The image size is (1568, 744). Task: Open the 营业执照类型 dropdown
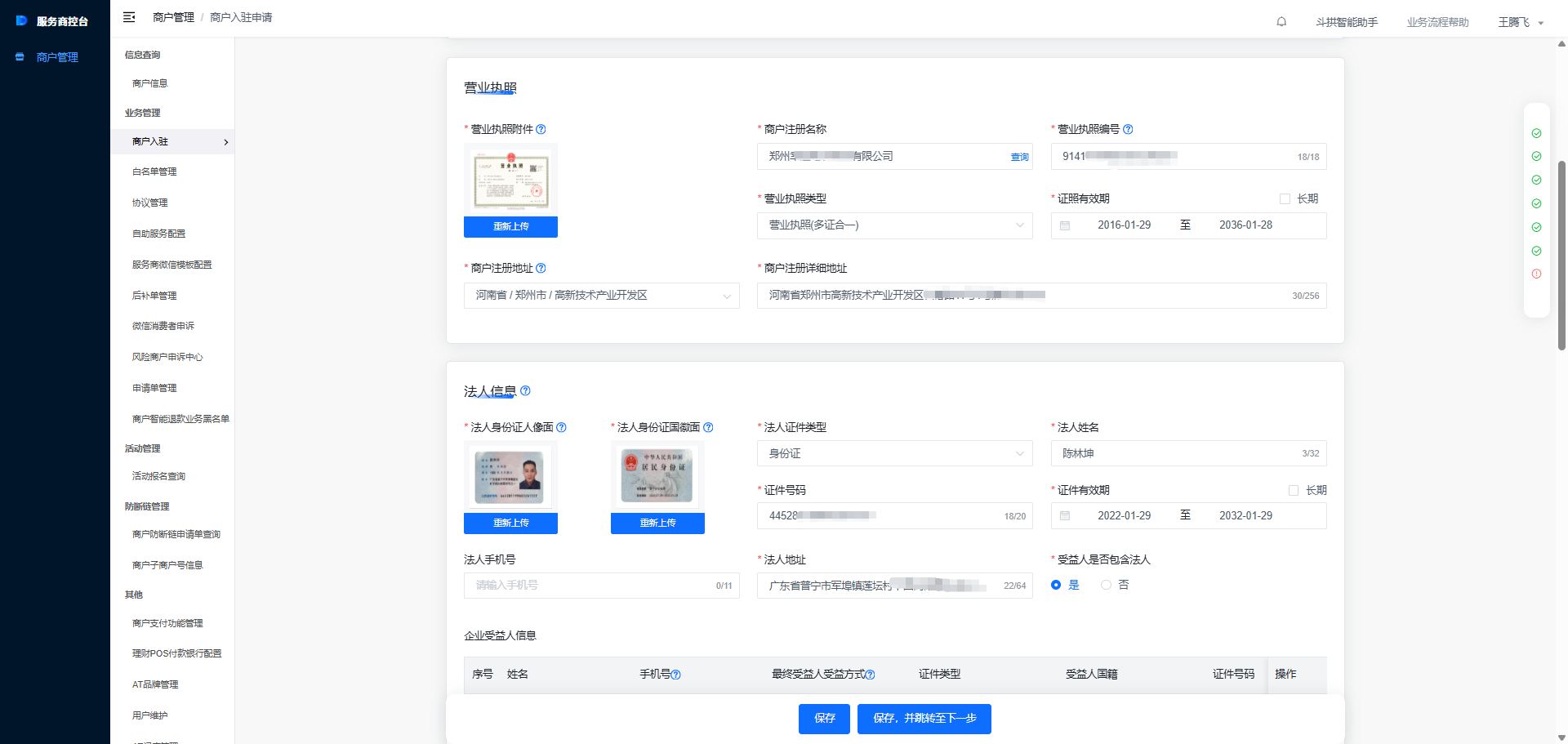(894, 225)
